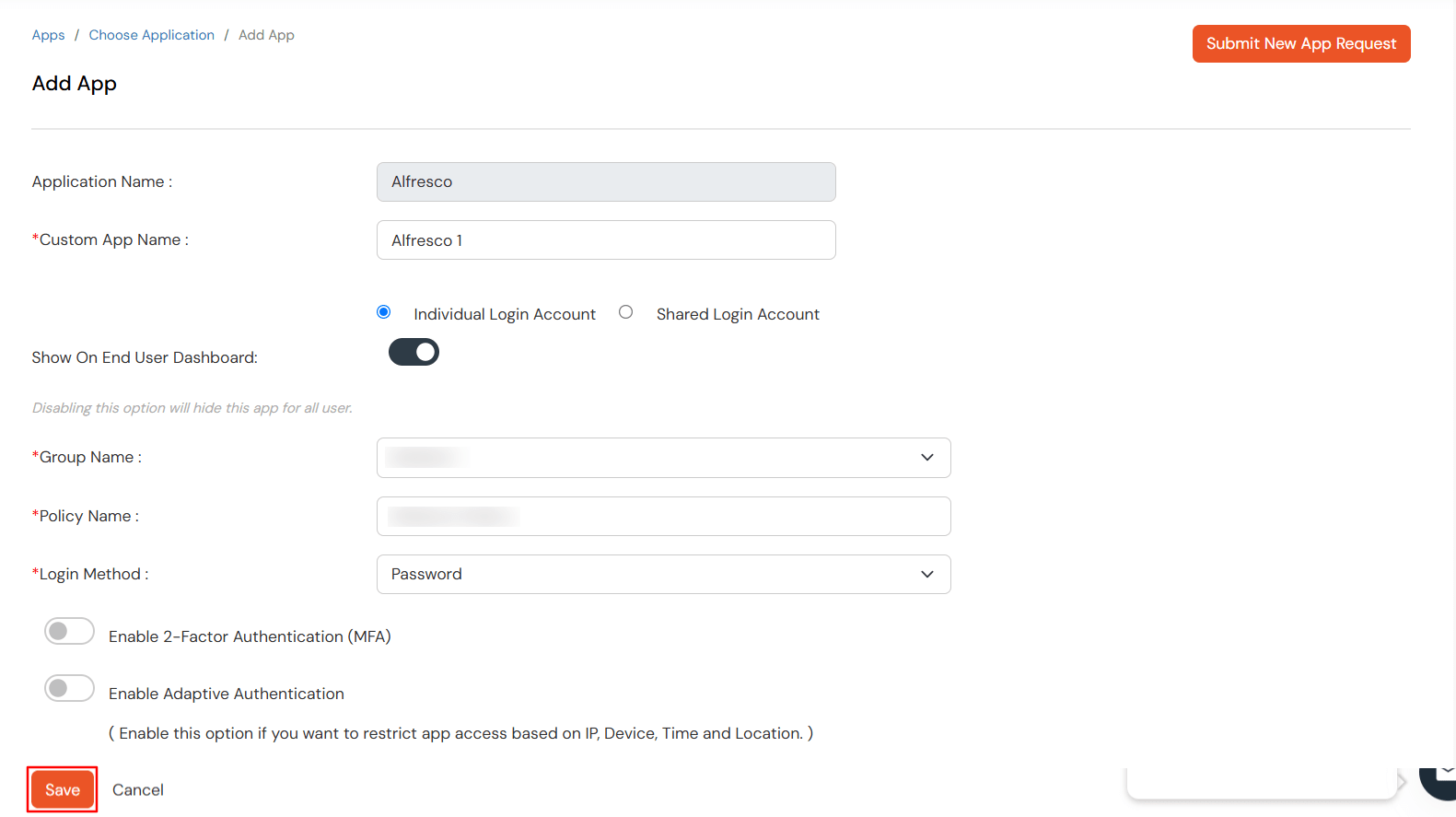Screen dimensions: 1456x817
Task: Go to Choose Application breadcrumb
Action: point(152,35)
